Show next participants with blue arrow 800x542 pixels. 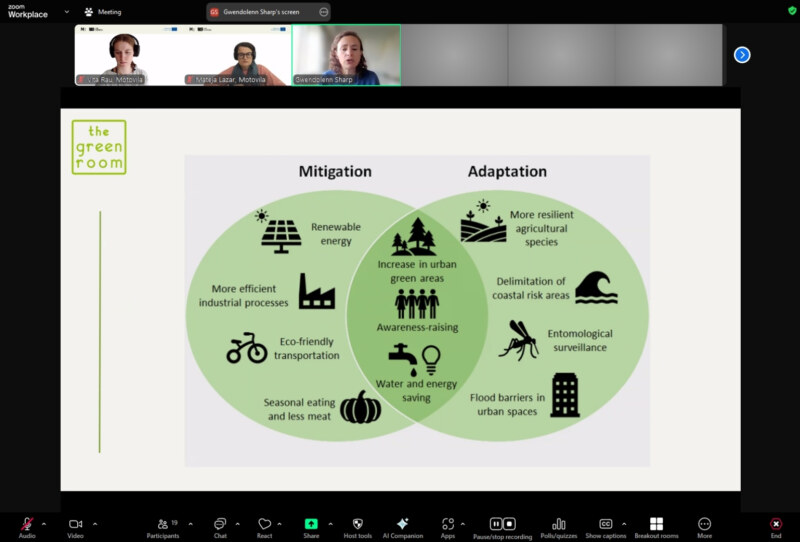[x=742, y=55]
